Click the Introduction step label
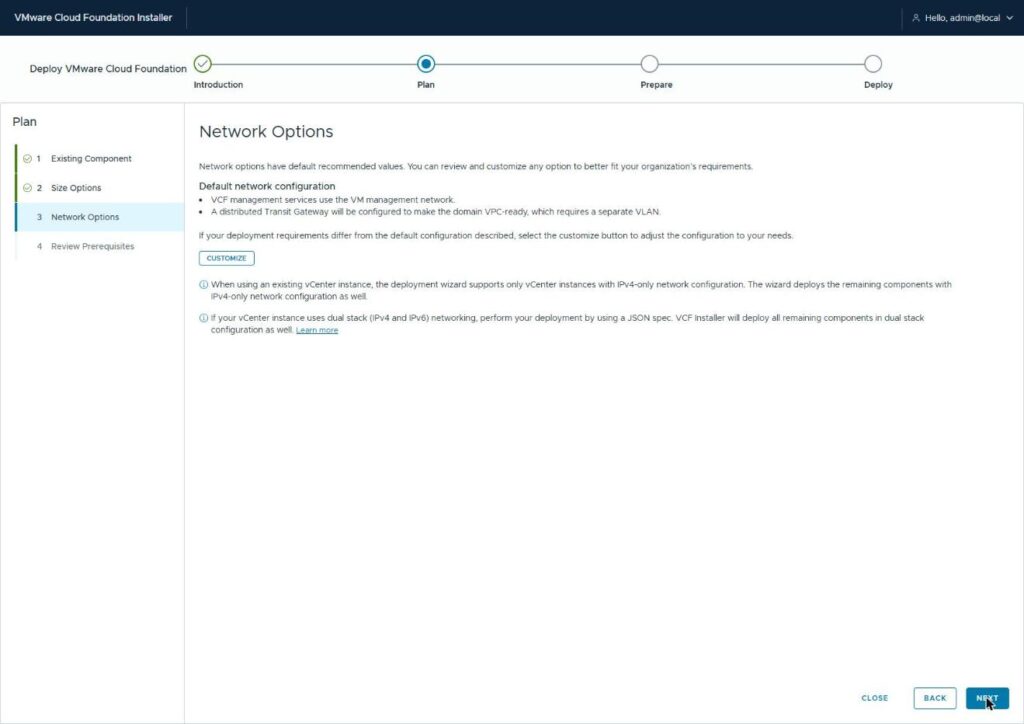1024x724 pixels. [218, 85]
